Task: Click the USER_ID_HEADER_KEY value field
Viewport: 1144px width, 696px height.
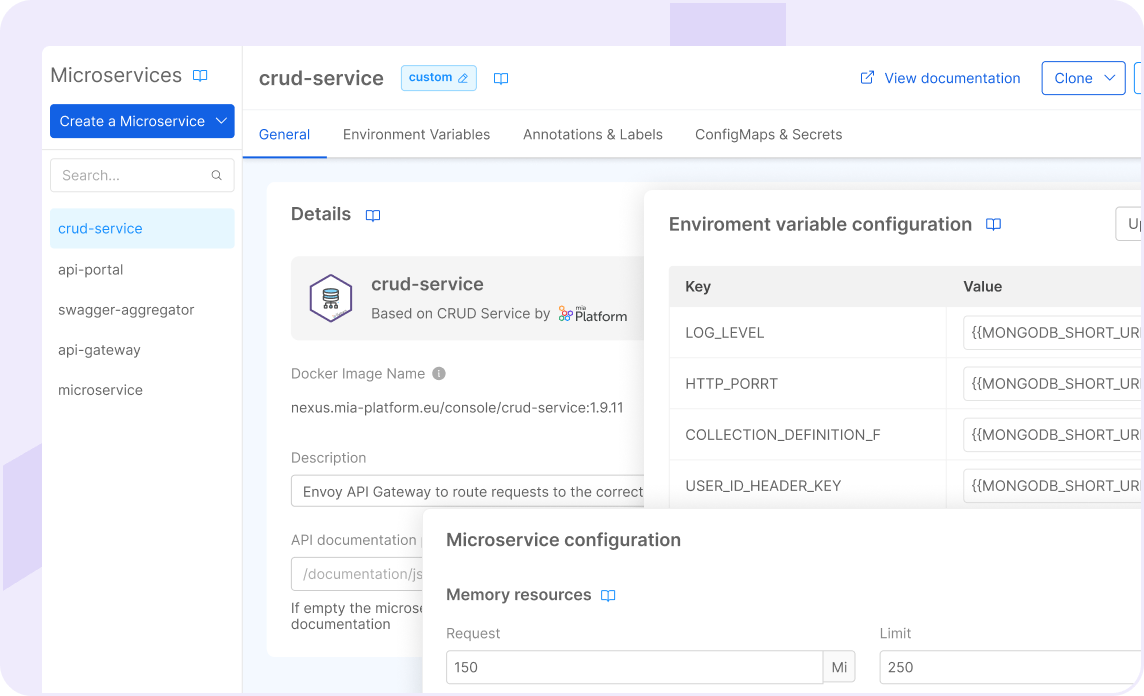Action: pyautogui.click(x=1052, y=486)
